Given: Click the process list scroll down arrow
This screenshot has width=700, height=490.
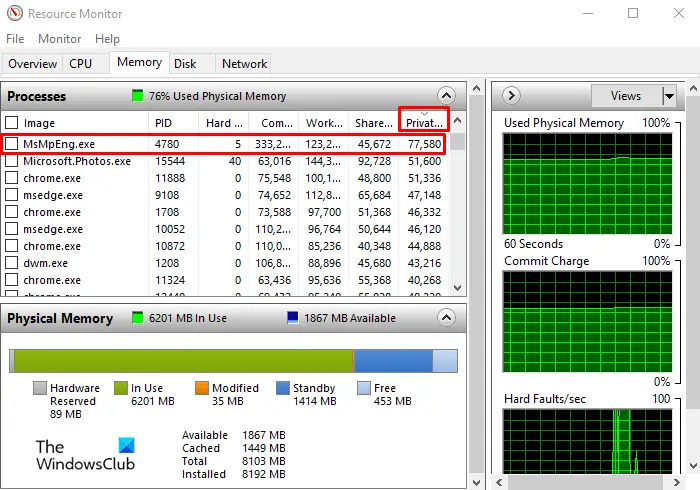Looking at the screenshot, I should 457,288.
